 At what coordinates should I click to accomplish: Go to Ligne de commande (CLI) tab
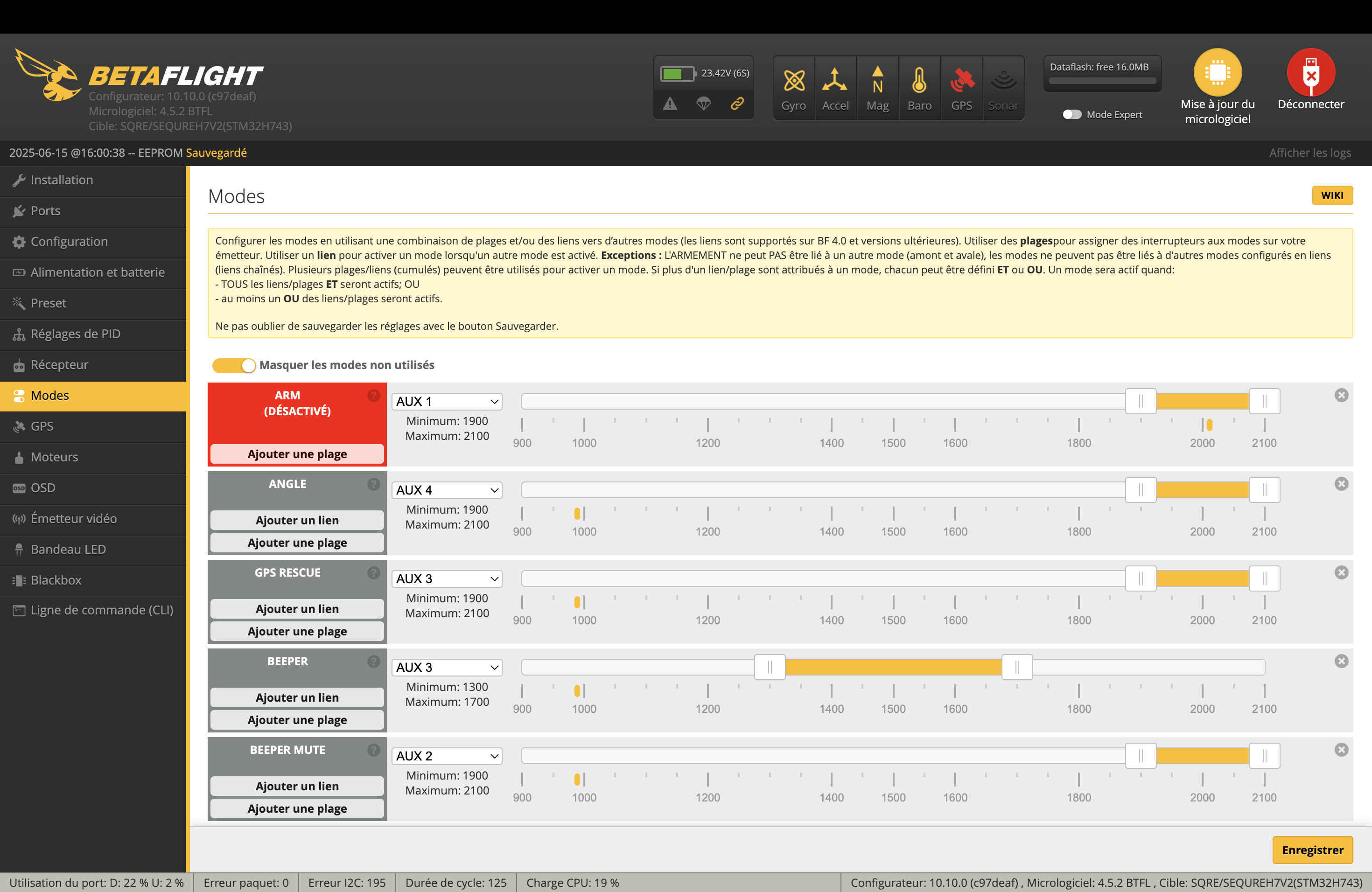[x=101, y=610]
